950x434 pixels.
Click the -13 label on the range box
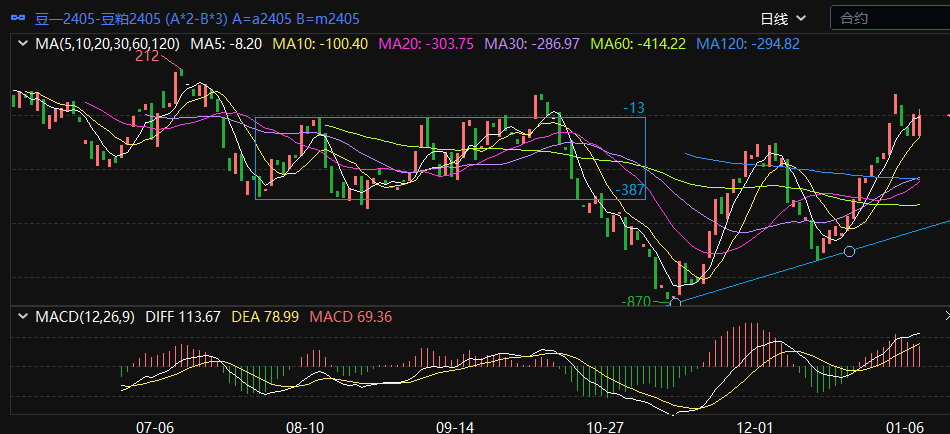click(x=634, y=108)
